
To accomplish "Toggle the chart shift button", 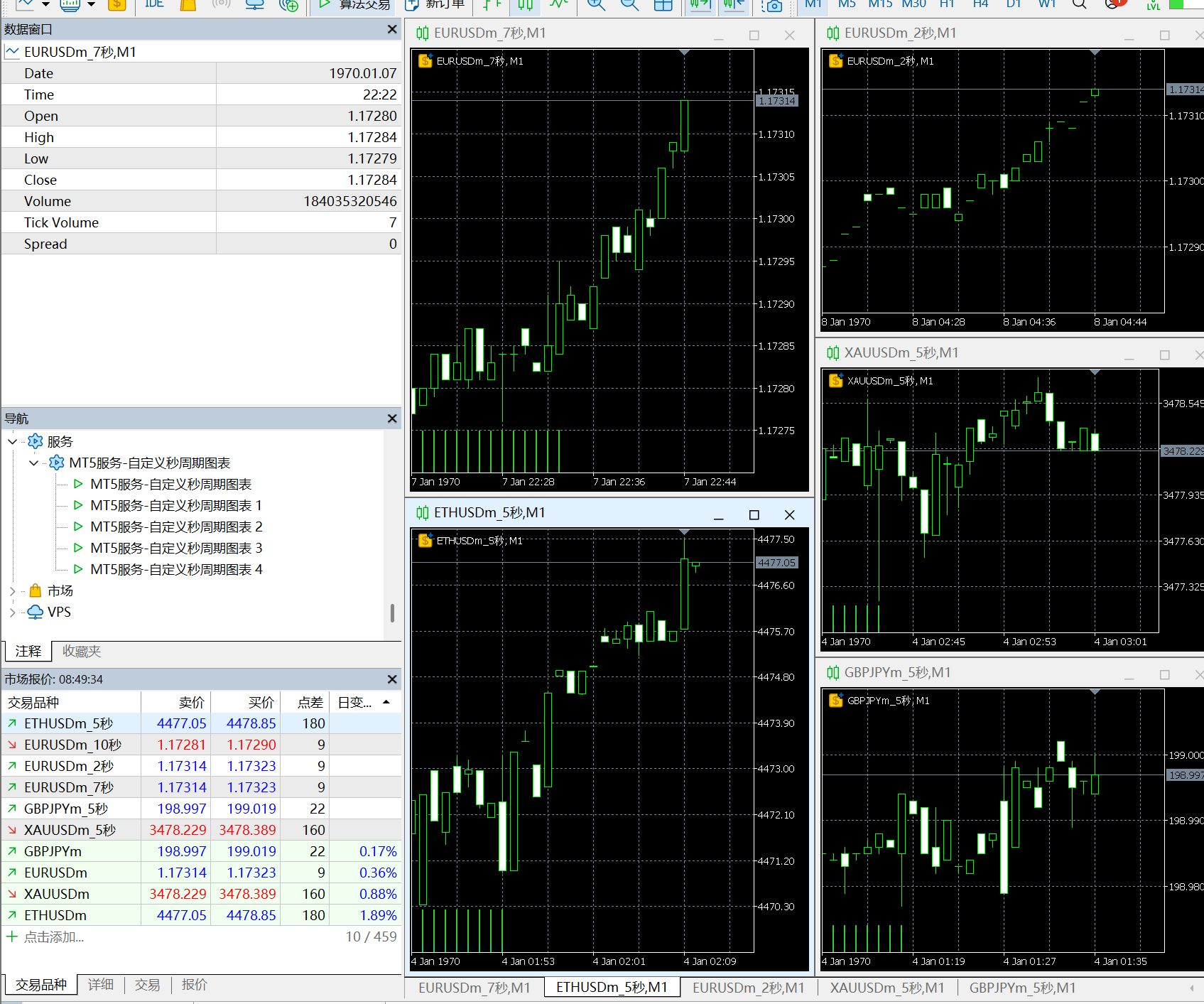I will (734, 5).
